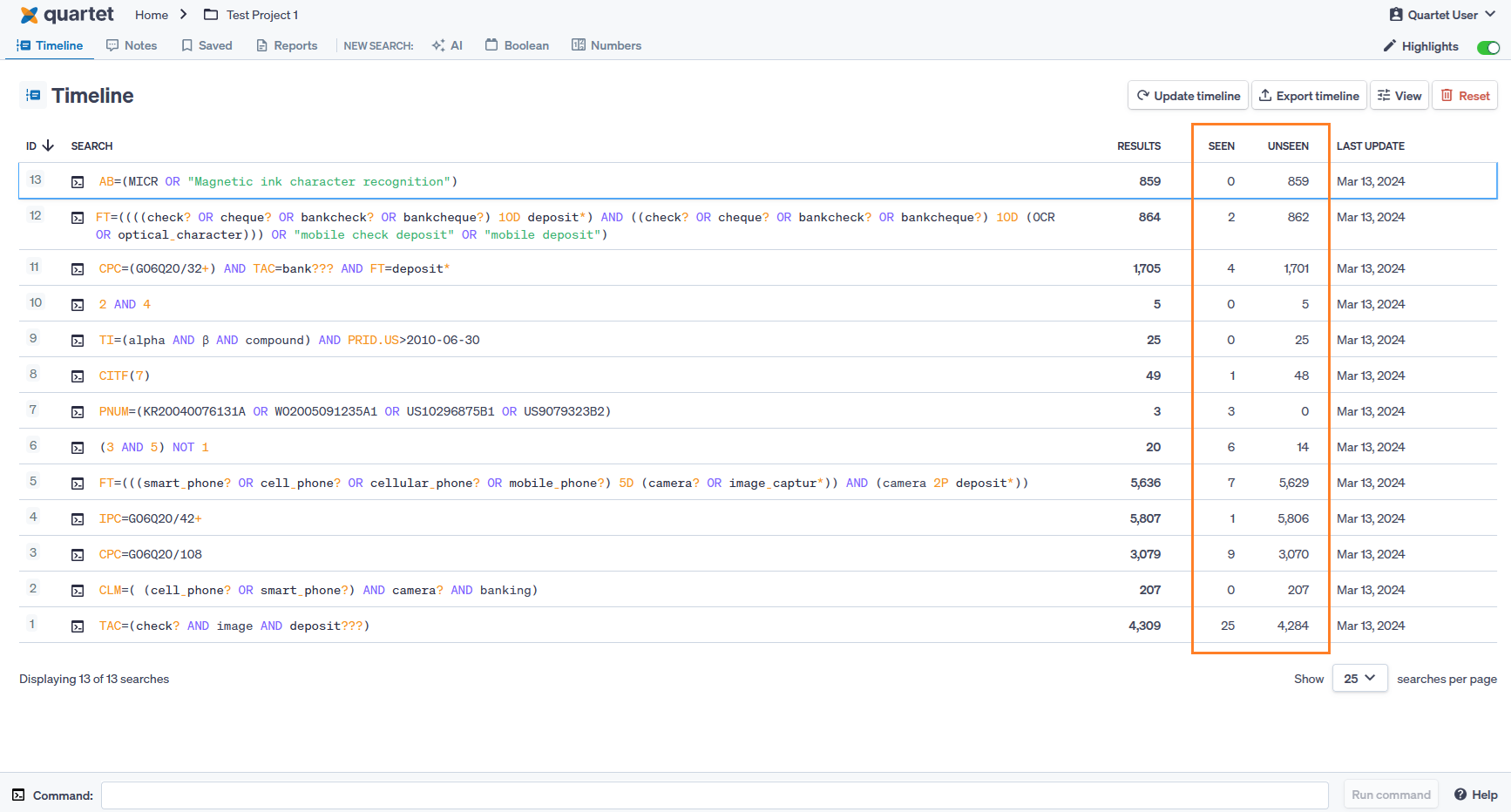1511x812 pixels.
Task: Click the Quartet logo icon
Action: pos(29,15)
